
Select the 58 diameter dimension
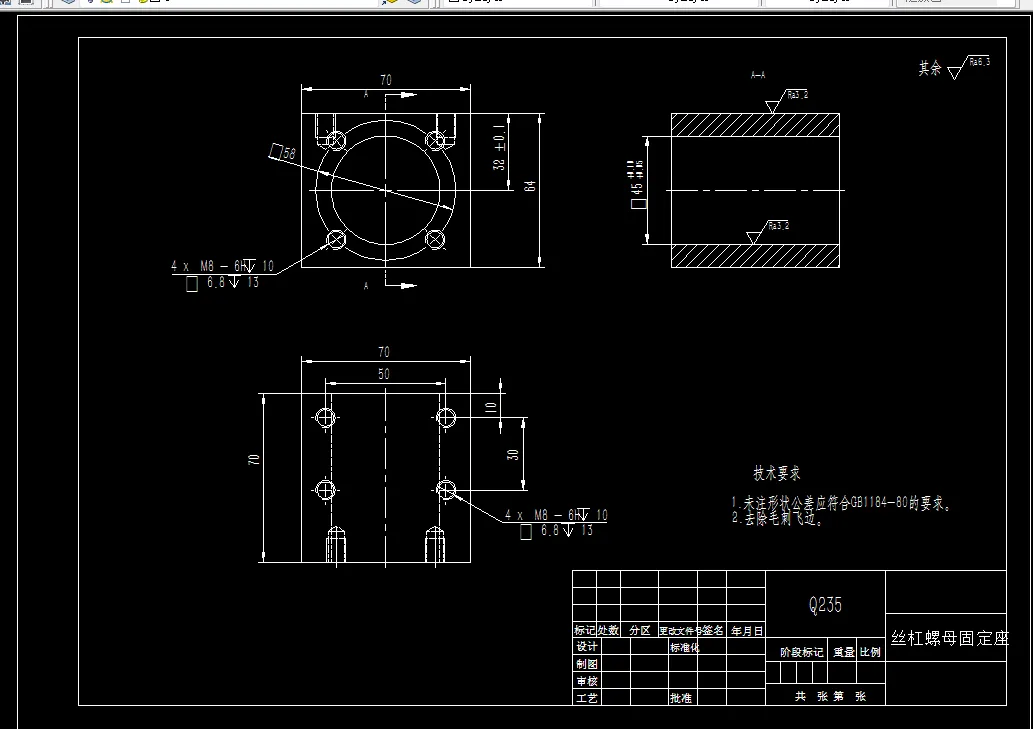pyautogui.click(x=283, y=153)
